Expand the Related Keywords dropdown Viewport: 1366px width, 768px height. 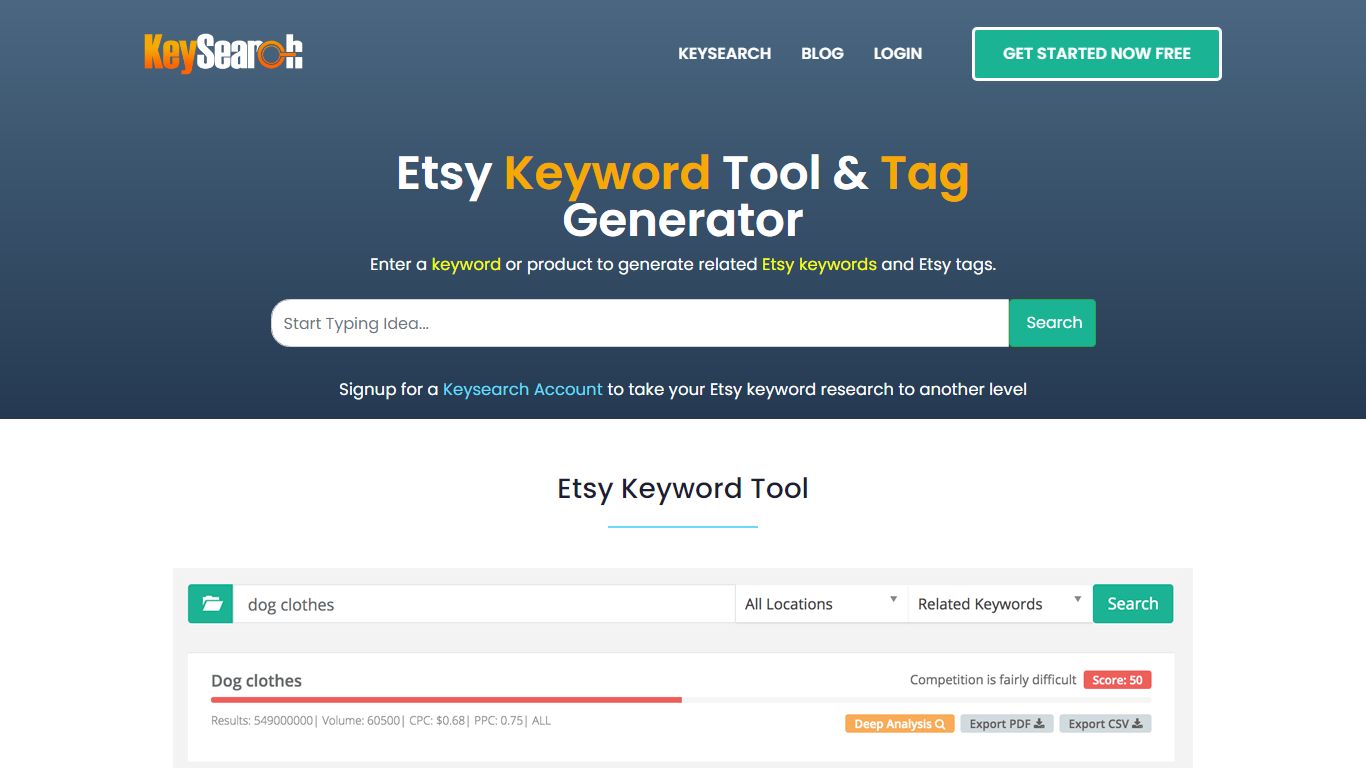1000,604
